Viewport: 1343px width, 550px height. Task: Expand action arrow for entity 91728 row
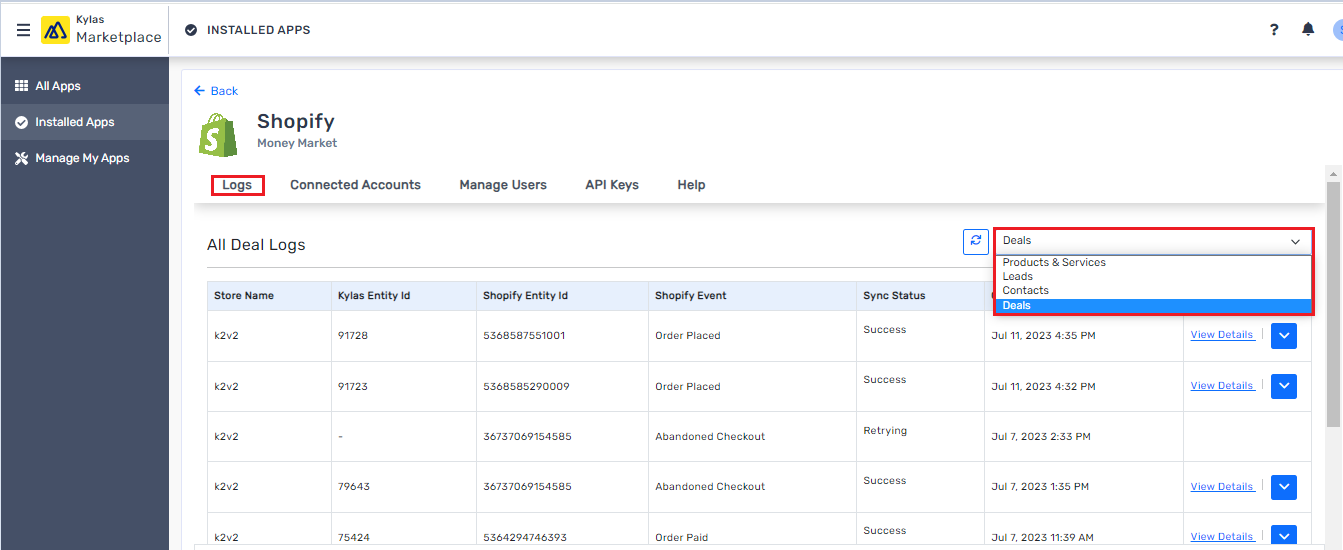click(1283, 336)
